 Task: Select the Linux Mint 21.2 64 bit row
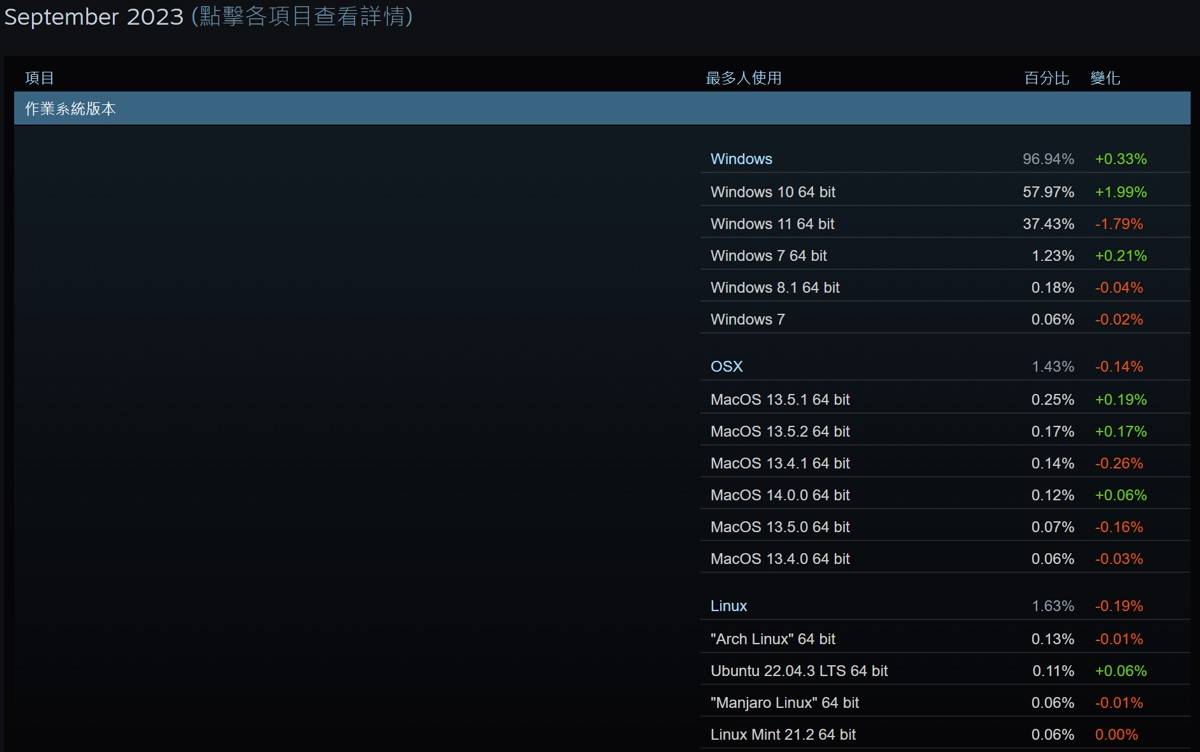(945, 735)
